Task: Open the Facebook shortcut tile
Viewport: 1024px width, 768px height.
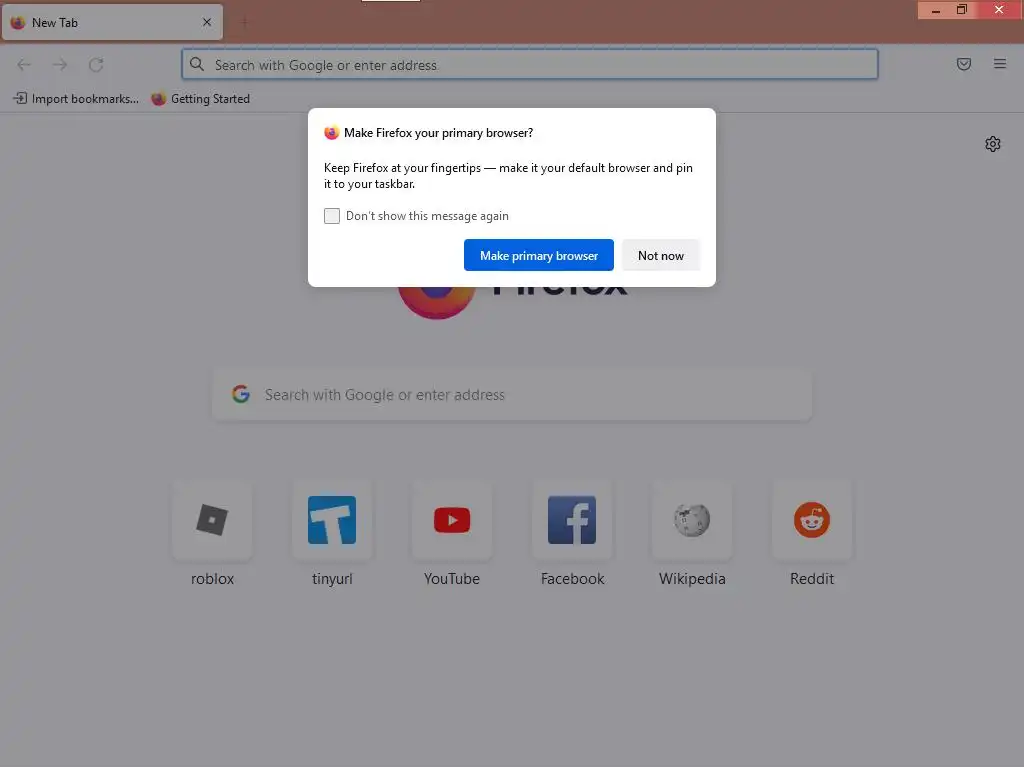Action: [572, 520]
